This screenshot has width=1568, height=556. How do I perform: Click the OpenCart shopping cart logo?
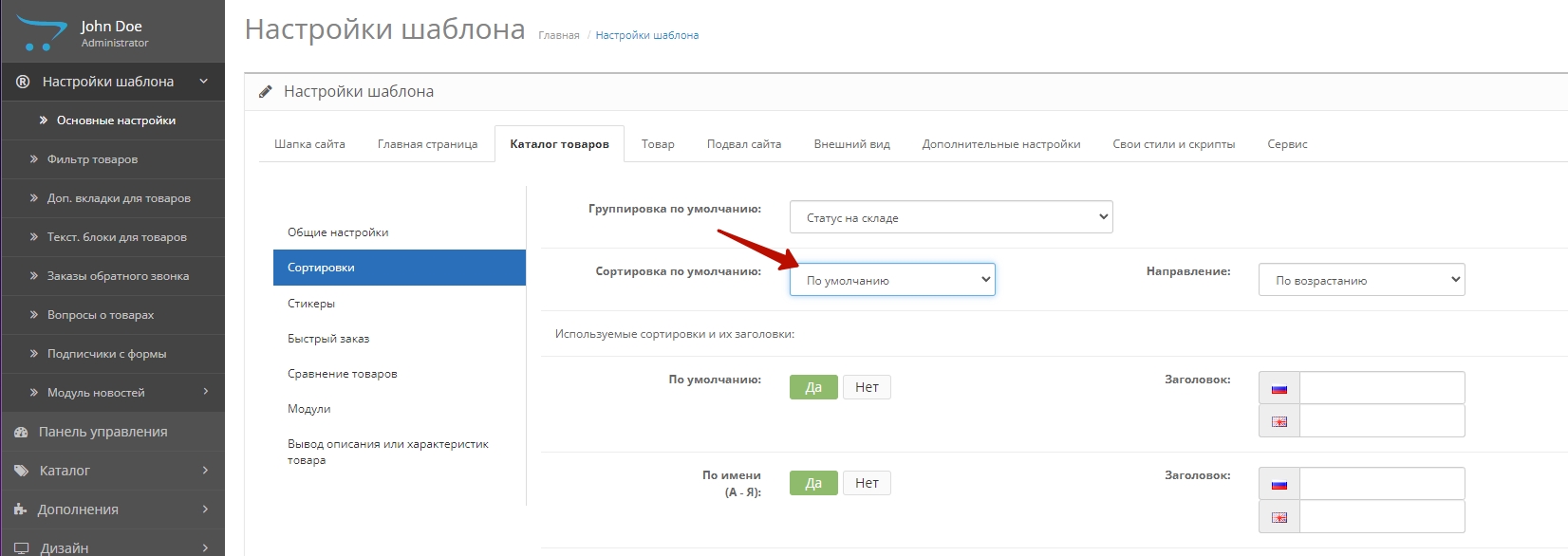[41, 33]
